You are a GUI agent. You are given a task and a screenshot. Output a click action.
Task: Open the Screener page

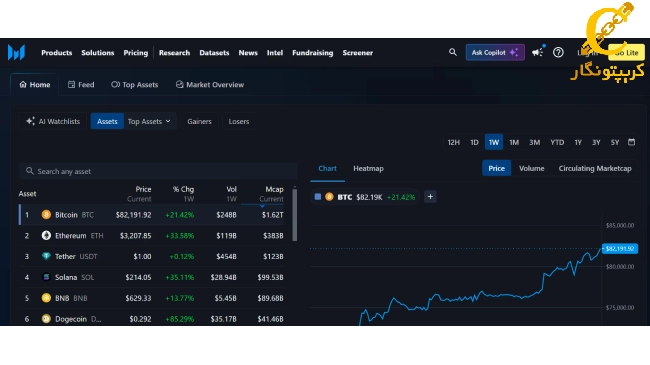(357, 53)
